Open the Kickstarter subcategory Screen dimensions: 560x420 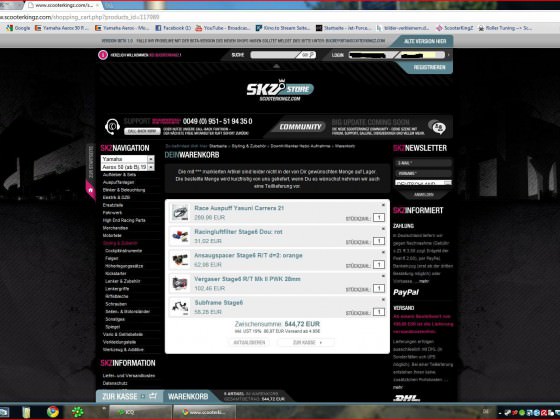[x=116, y=273]
